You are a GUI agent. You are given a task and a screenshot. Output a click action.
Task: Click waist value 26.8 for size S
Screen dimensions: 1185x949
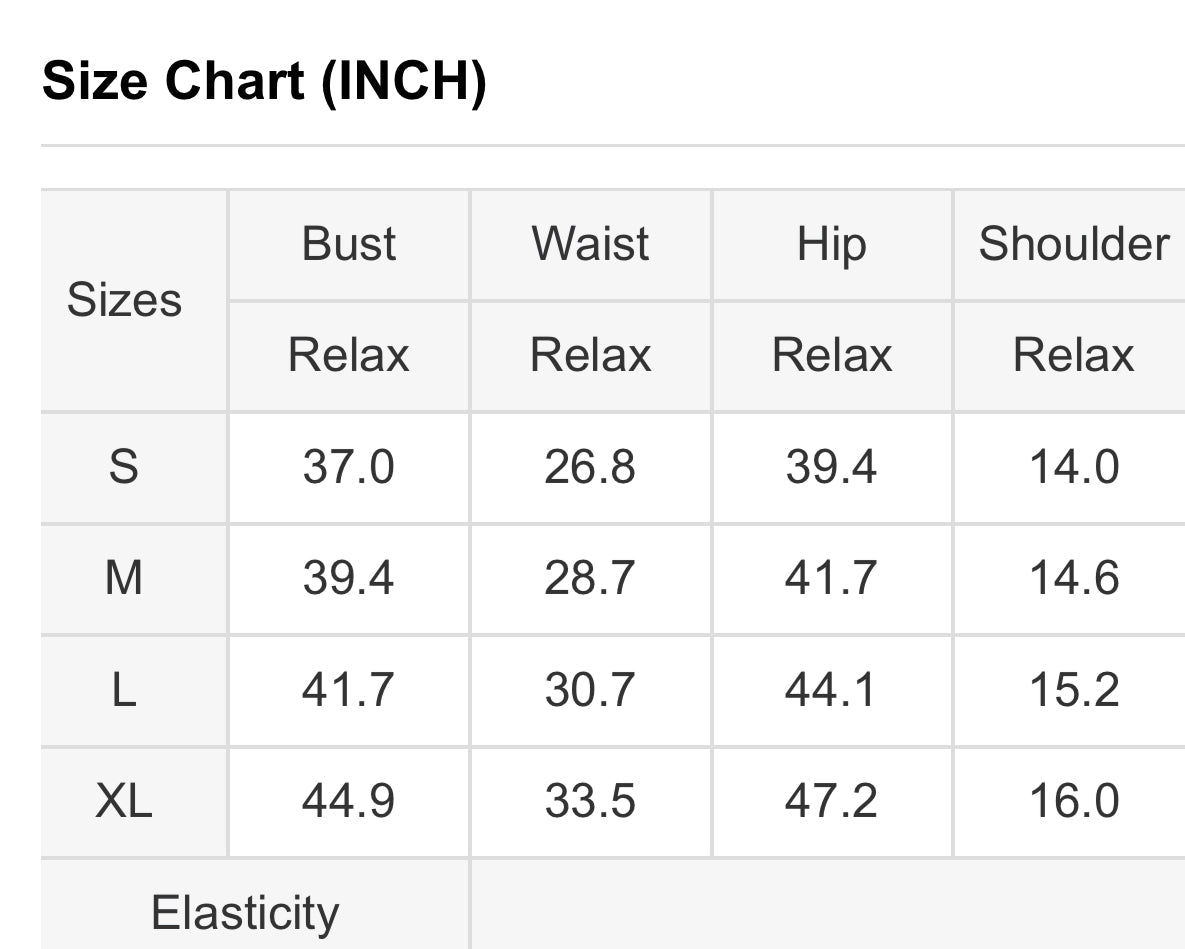tap(590, 467)
